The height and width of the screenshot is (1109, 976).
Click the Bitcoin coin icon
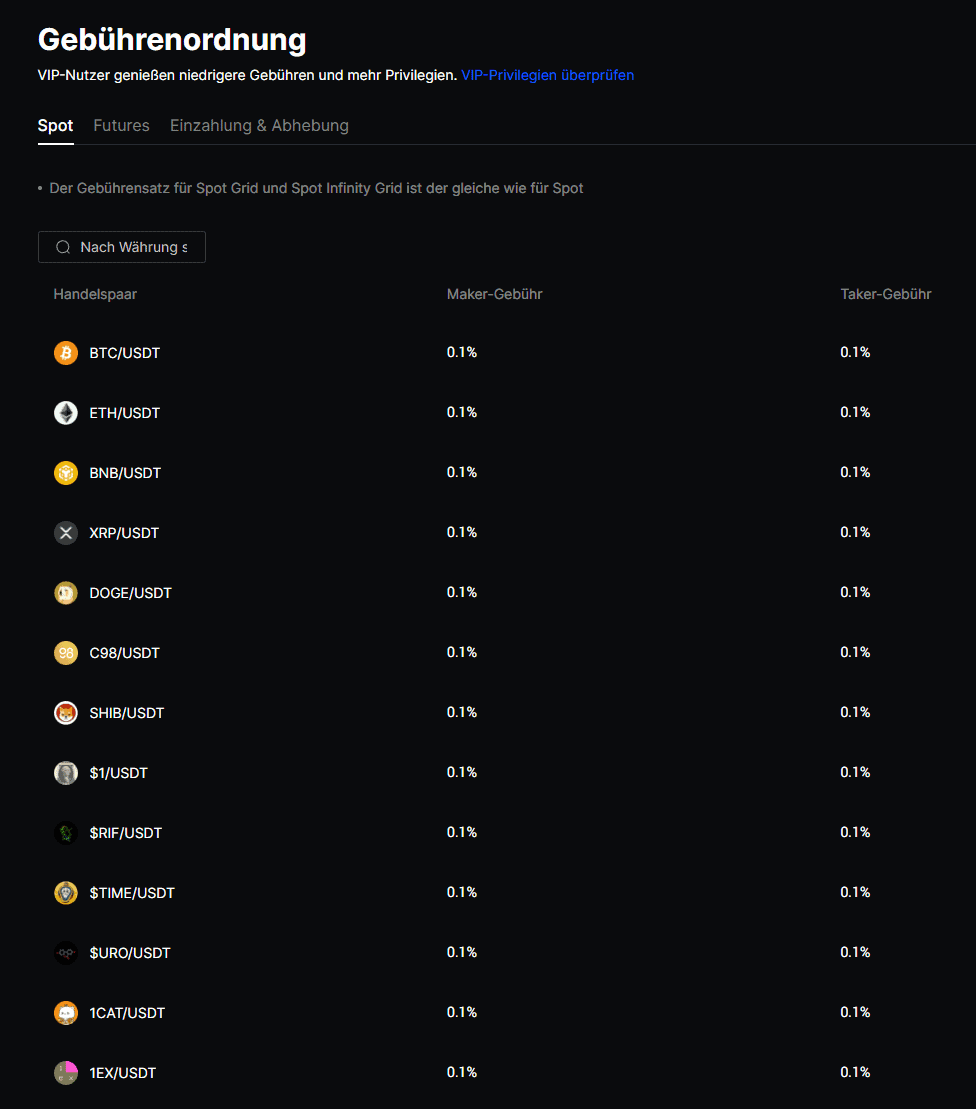[66, 353]
